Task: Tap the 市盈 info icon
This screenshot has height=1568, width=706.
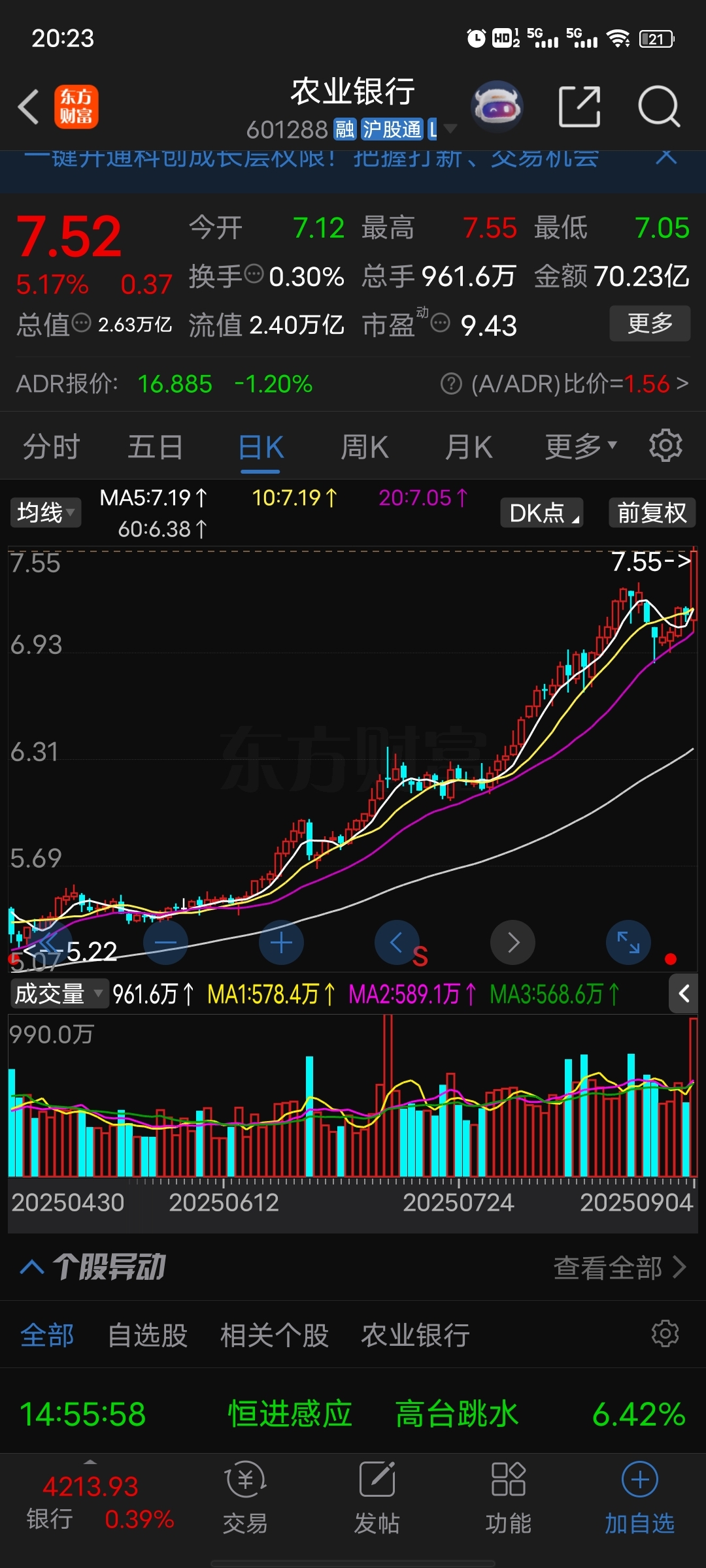Action: click(x=441, y=323)
